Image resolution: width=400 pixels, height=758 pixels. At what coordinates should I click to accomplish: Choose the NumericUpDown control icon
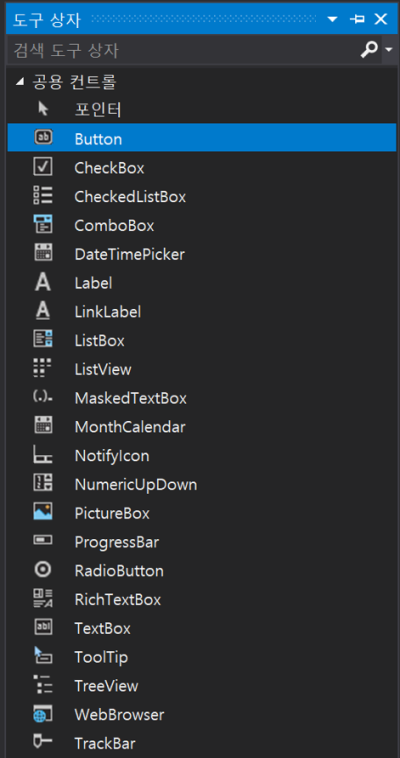(43, 483)
